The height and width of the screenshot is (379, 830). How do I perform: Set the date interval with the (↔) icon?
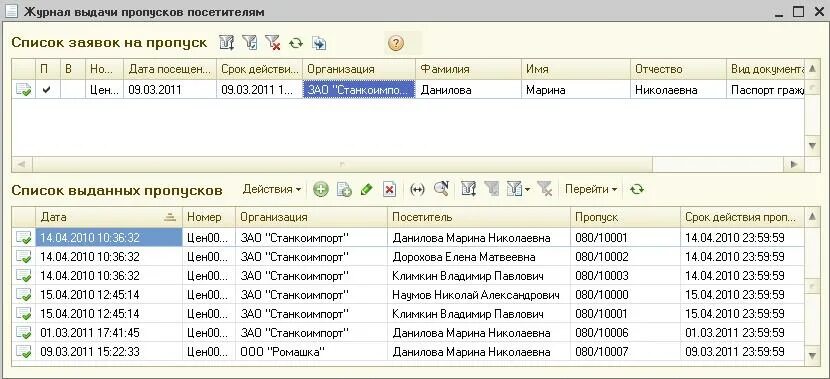417,190
